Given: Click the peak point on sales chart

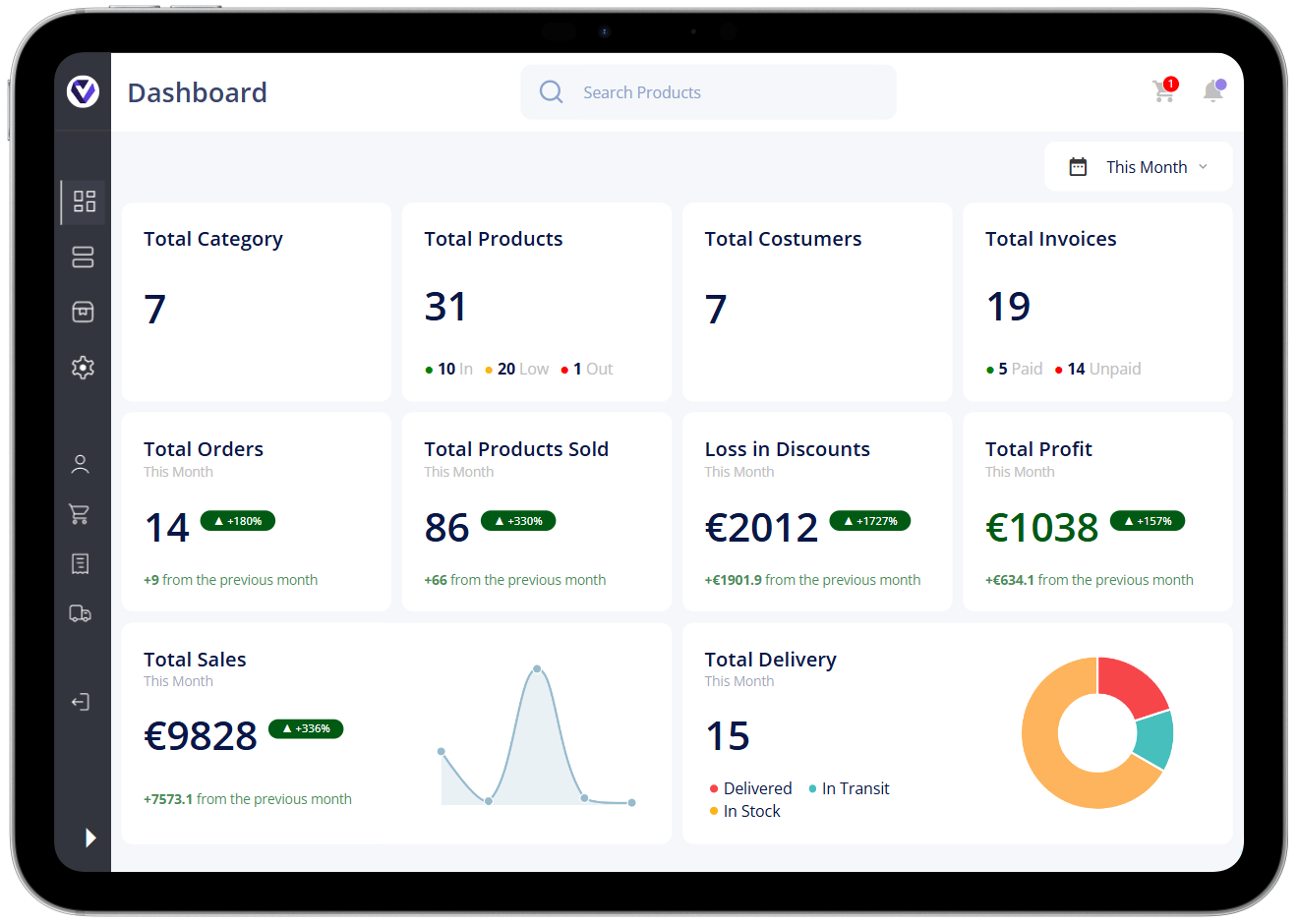Looking at the screenshot, I should [x=537, y=668].
